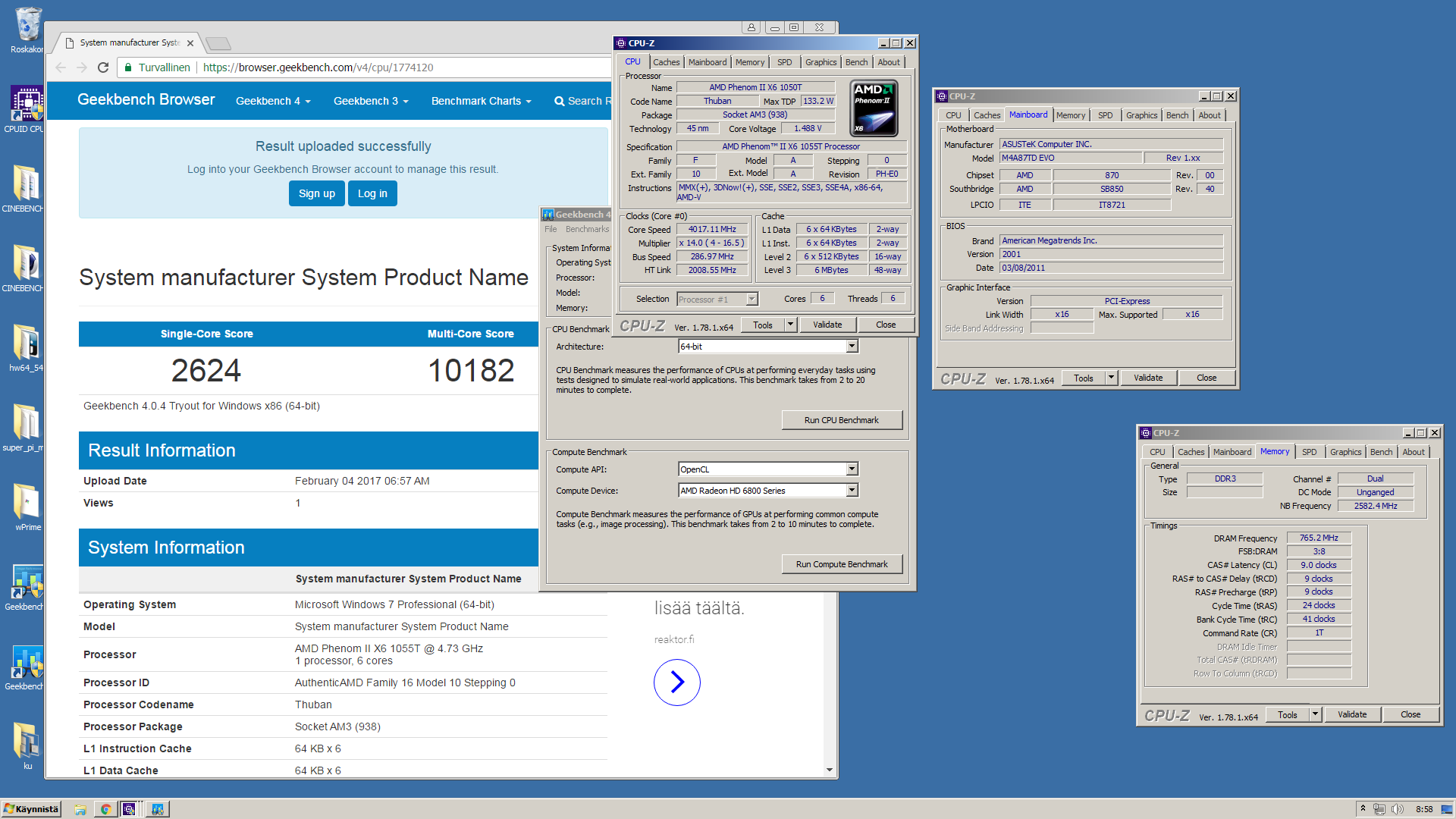1456x819 pixels.
Task: Click Close in CPU-Z Memory window
Action: click(x=1410, y=714)
